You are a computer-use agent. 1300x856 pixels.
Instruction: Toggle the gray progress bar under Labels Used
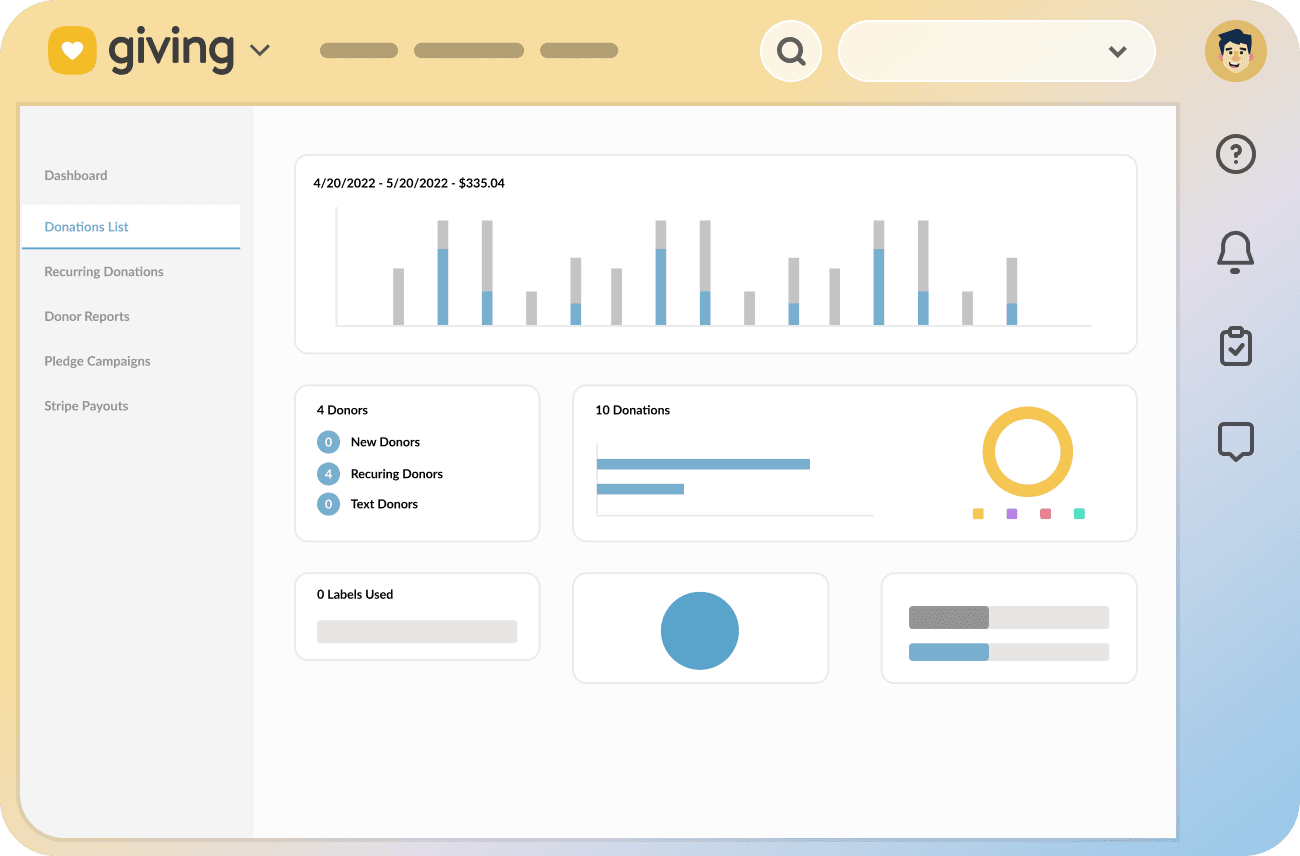(417, 631)
